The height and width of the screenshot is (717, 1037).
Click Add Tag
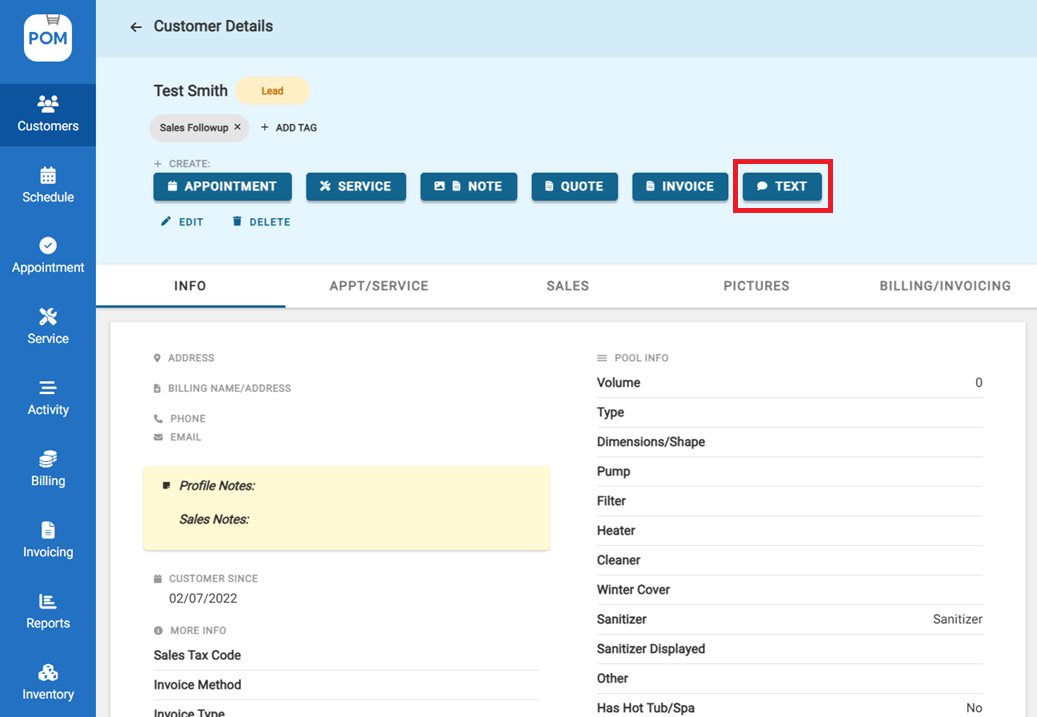tap(289, 128)
